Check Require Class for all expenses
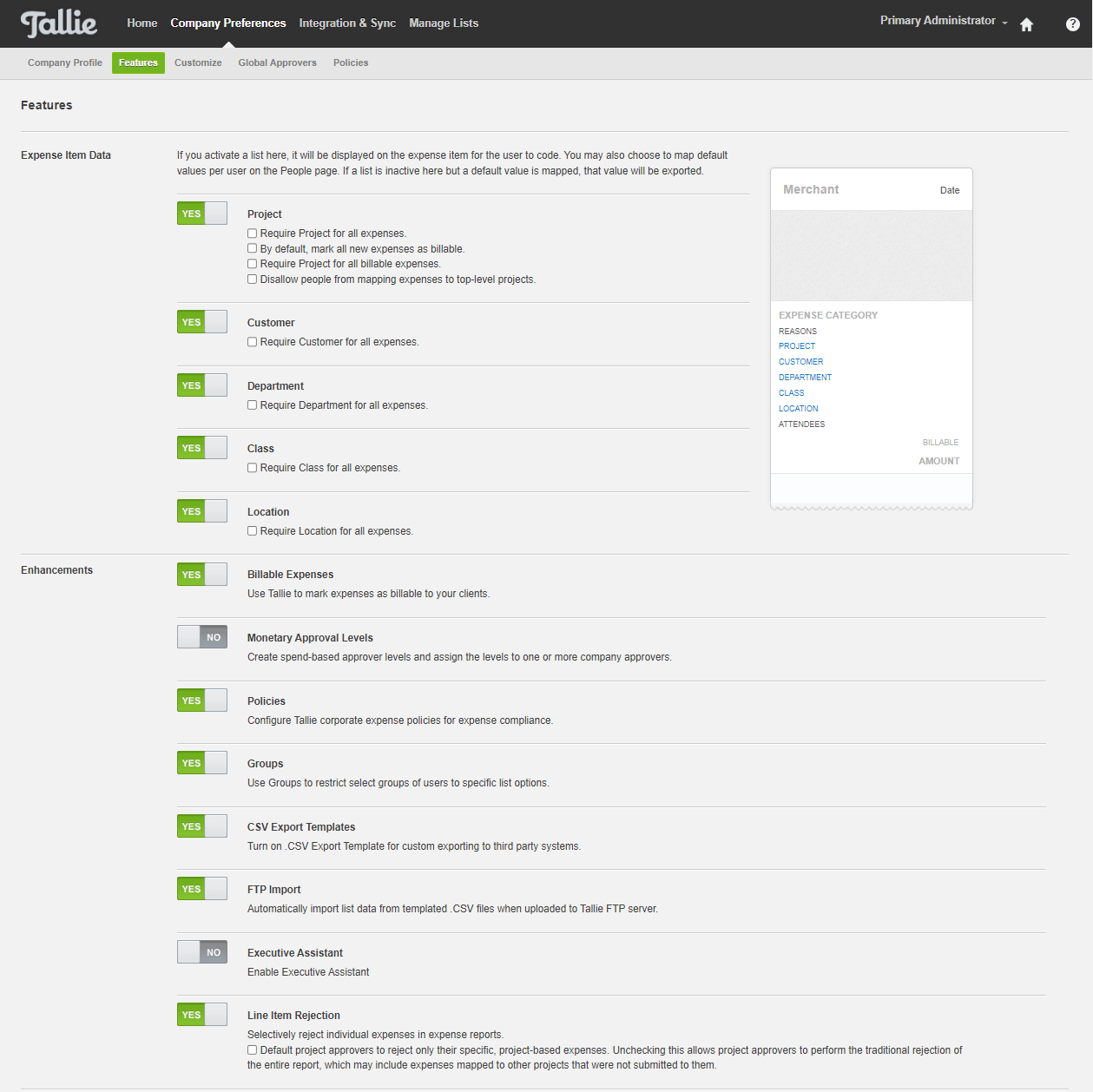The image size is (1093, 1092). click(x=253, y=468)
